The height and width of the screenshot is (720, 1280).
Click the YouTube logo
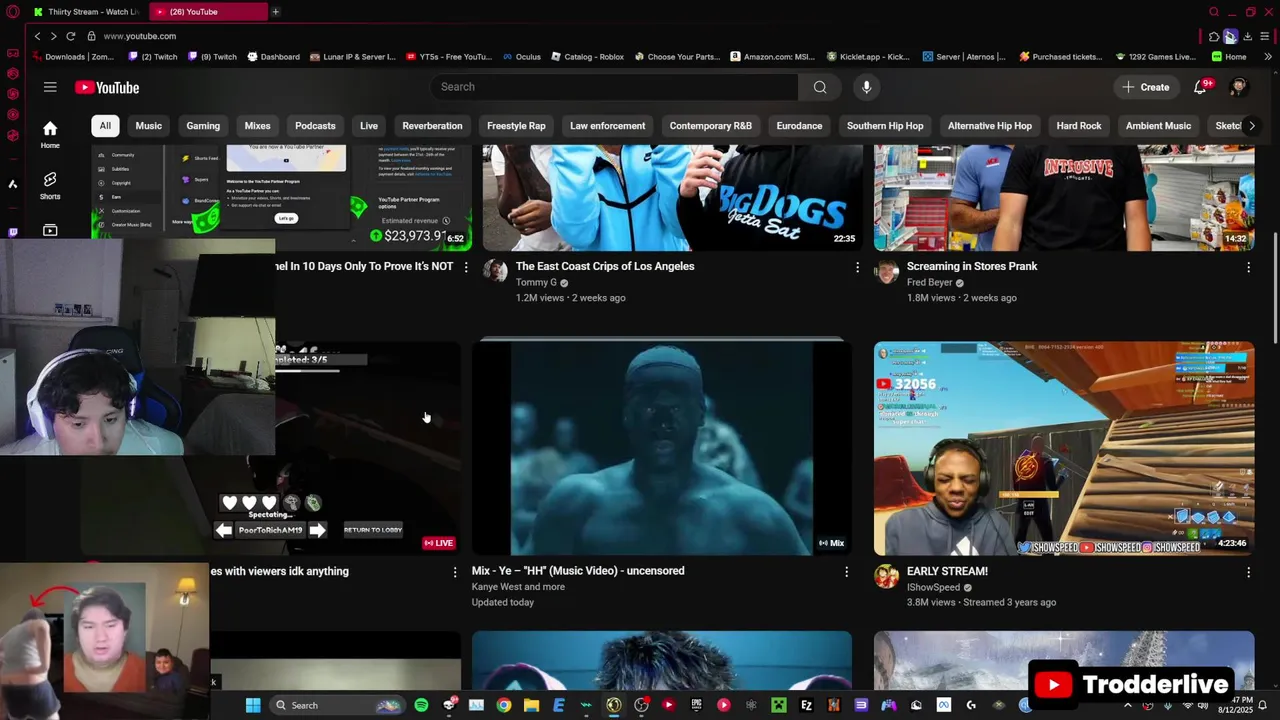pyautogui.click(x=107, y=88)
